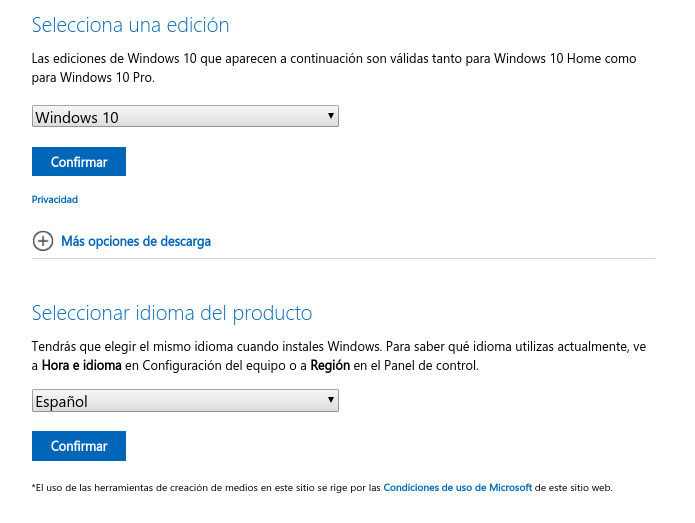Confirm the selected product language

[x=79, y=446]
